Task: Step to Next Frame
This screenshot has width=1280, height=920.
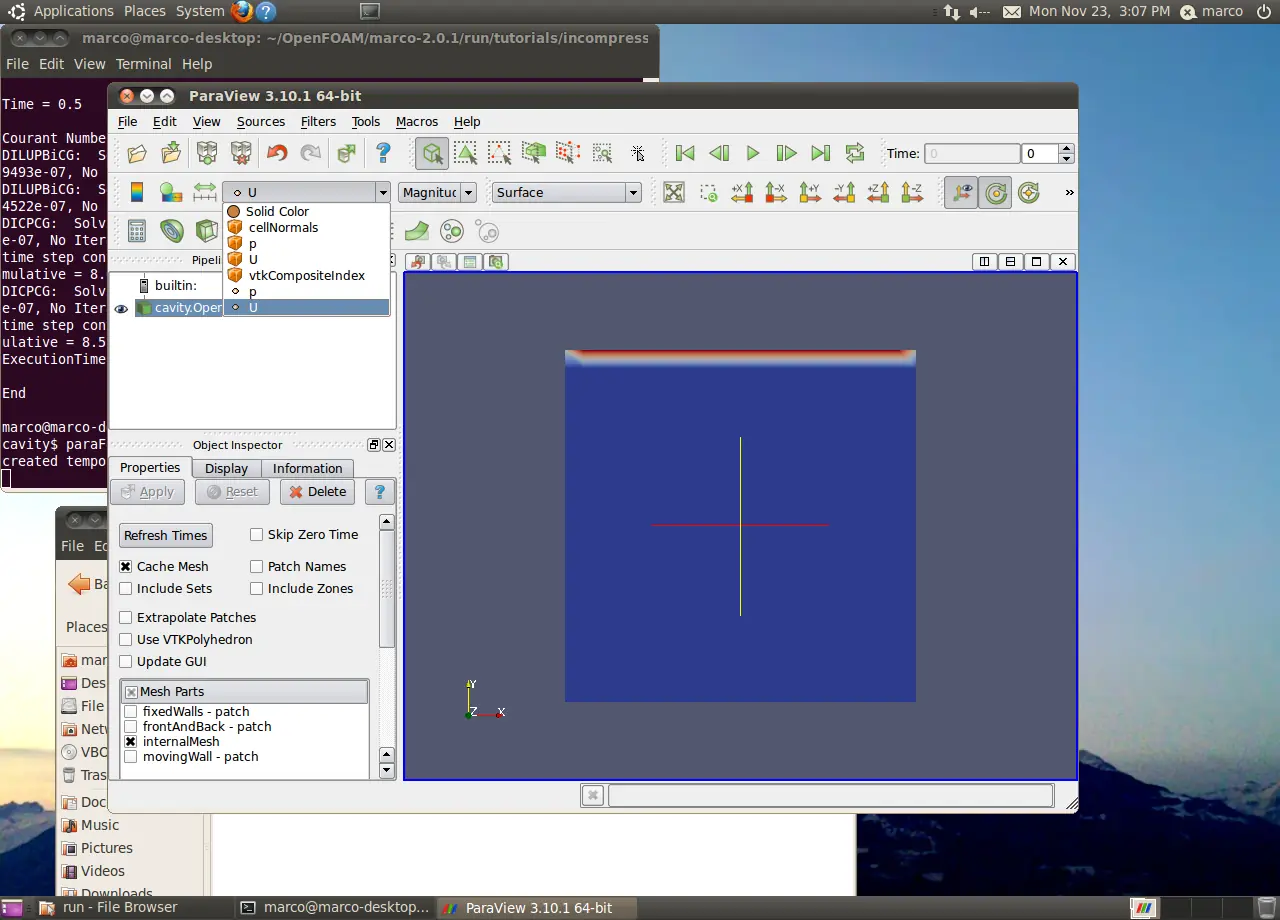Action: point(787,153)
